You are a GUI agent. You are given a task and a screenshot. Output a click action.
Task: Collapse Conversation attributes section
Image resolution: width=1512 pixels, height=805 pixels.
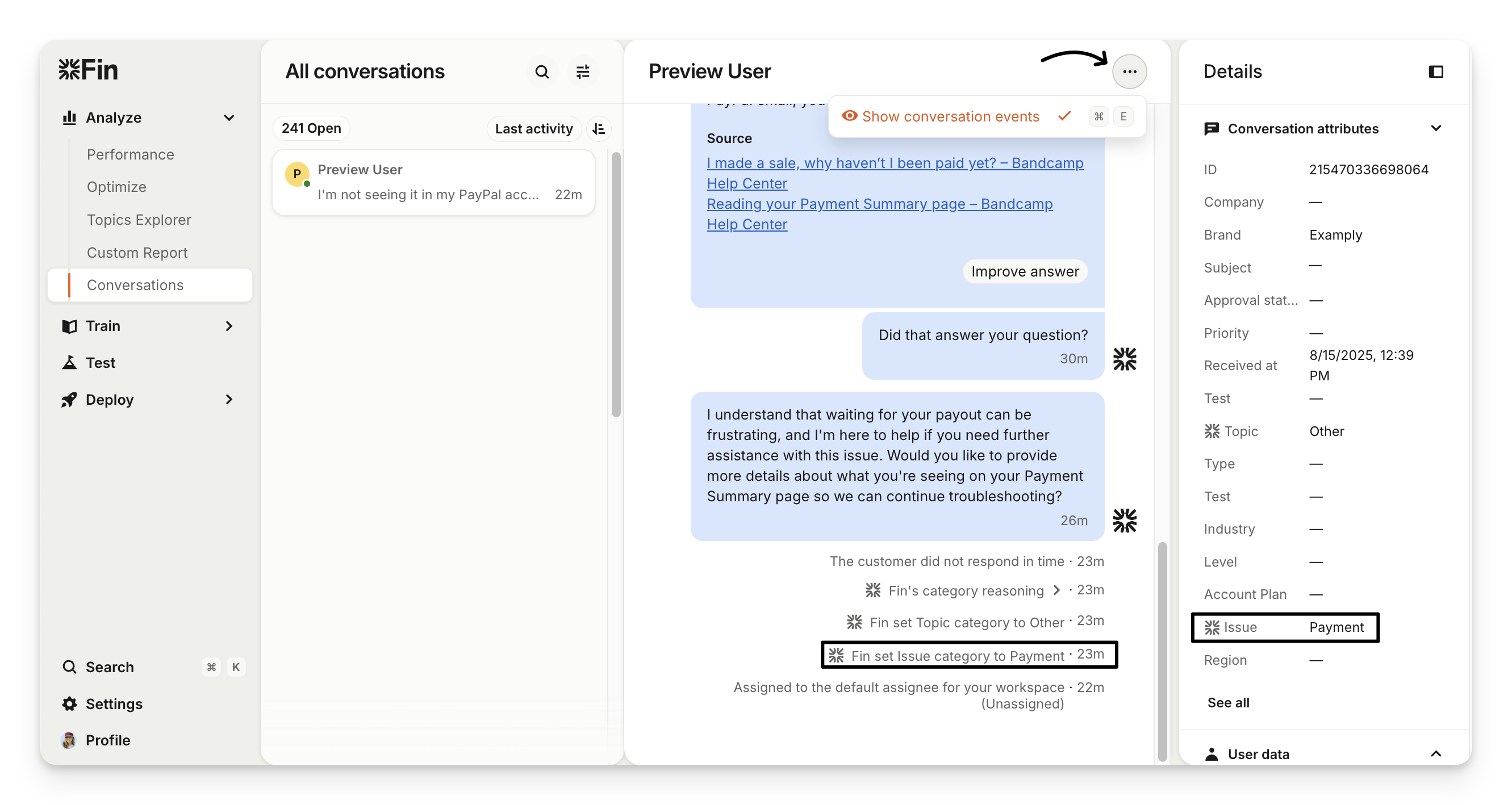pyautogui.click(x=1436, y=128)
